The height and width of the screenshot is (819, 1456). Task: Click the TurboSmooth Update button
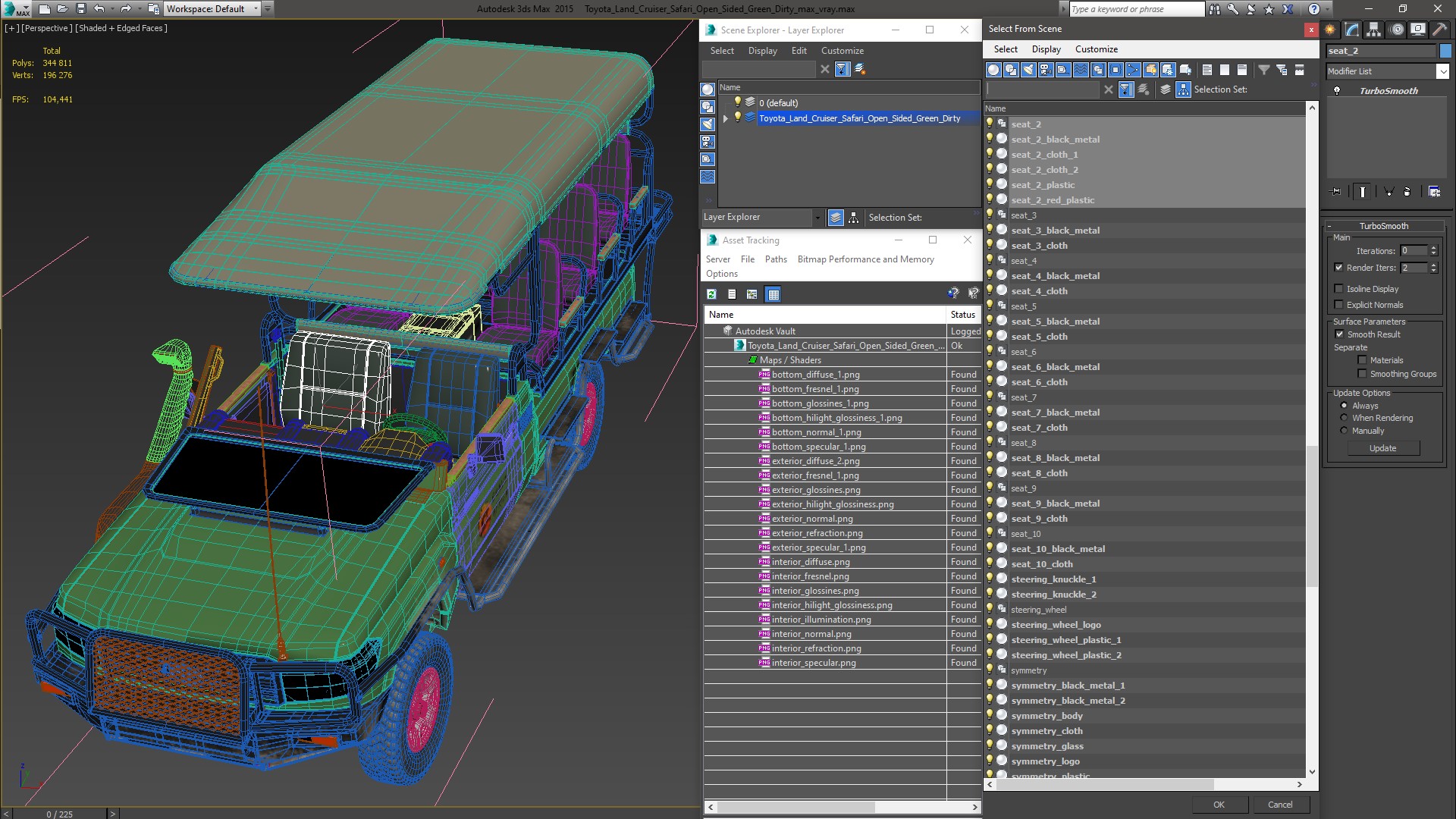[x=1382, y=448]
